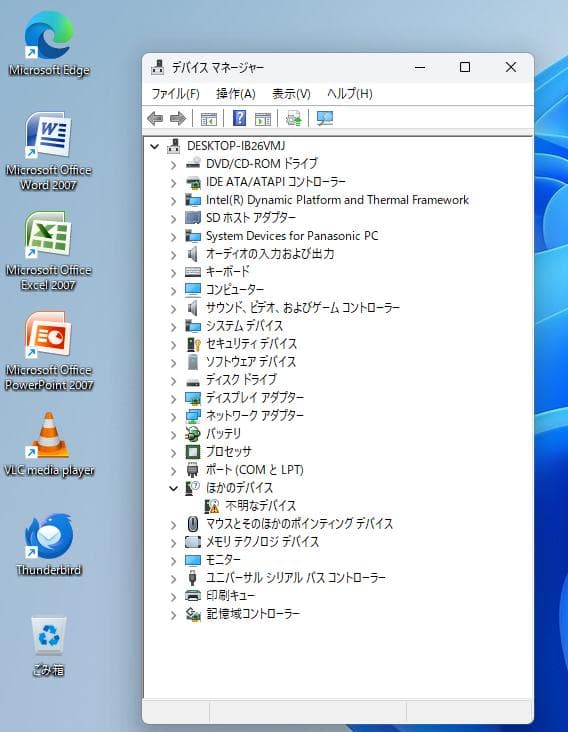This screenshot has width=568, height=732.
Task: Click the blue question mark Help toolbar icon
Action: [239, 118]
